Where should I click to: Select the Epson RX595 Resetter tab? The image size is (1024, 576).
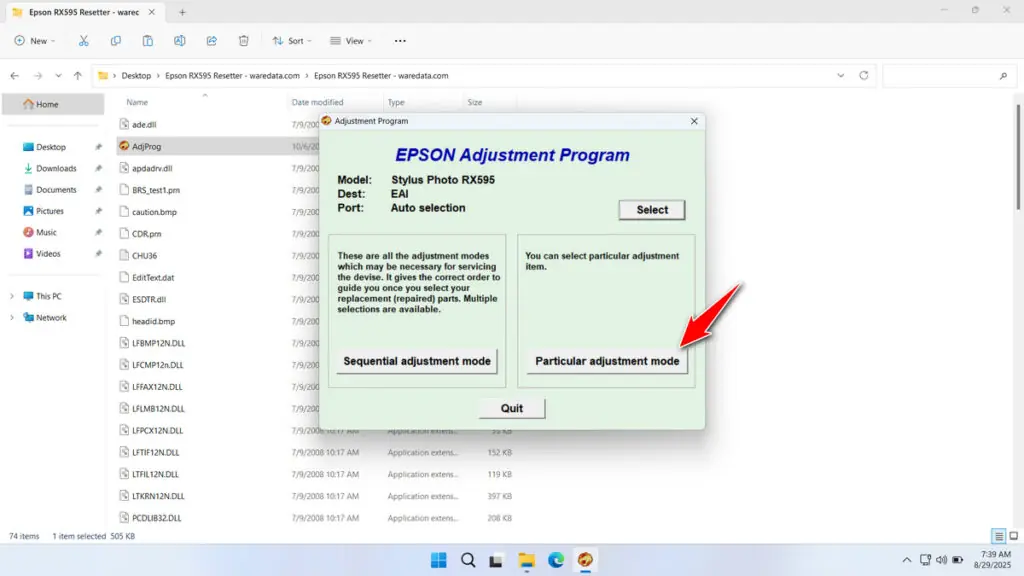84,12
